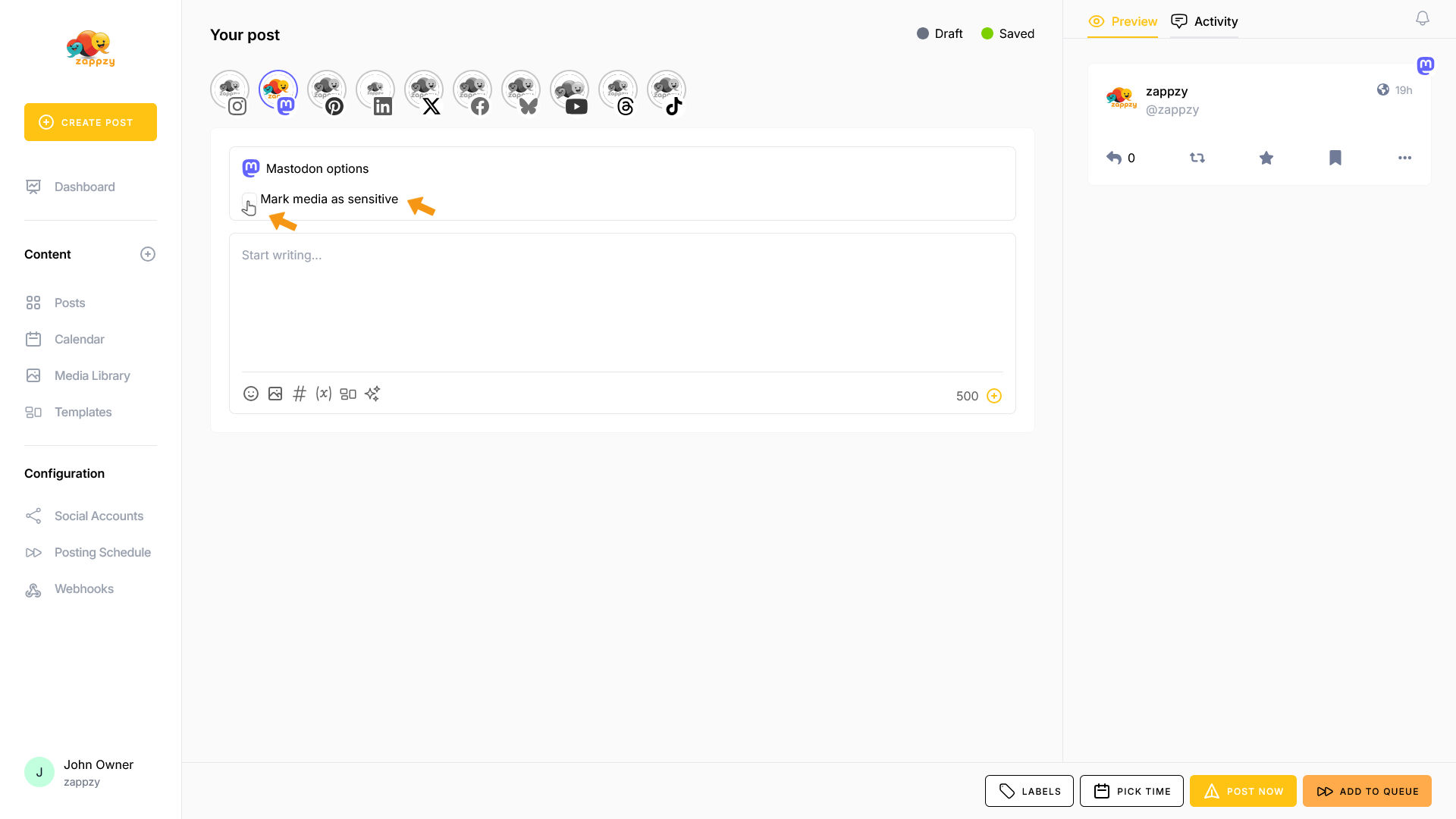
Task: Toggle the Instagram account avatar
Action: click(230, 90)
